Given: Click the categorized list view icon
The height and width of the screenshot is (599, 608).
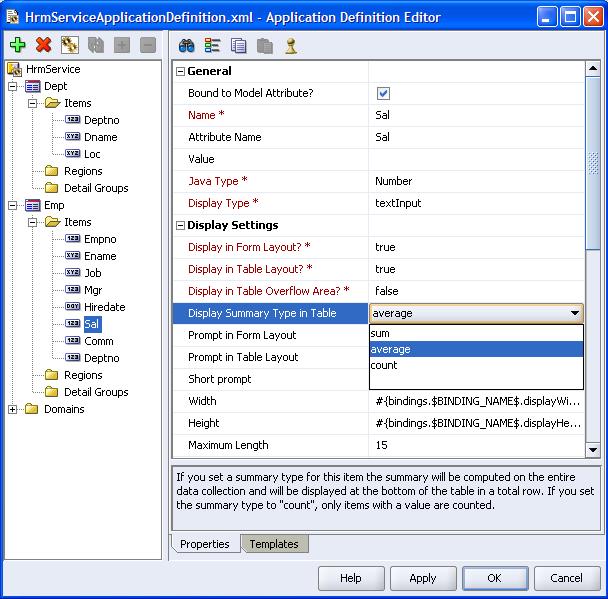Looking at the screenshot, I should coord(212,45).
